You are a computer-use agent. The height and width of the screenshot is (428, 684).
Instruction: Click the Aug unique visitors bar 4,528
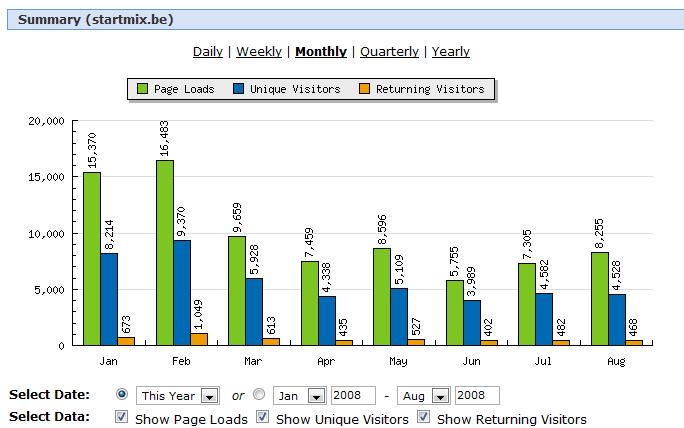(x=616, y=320)
